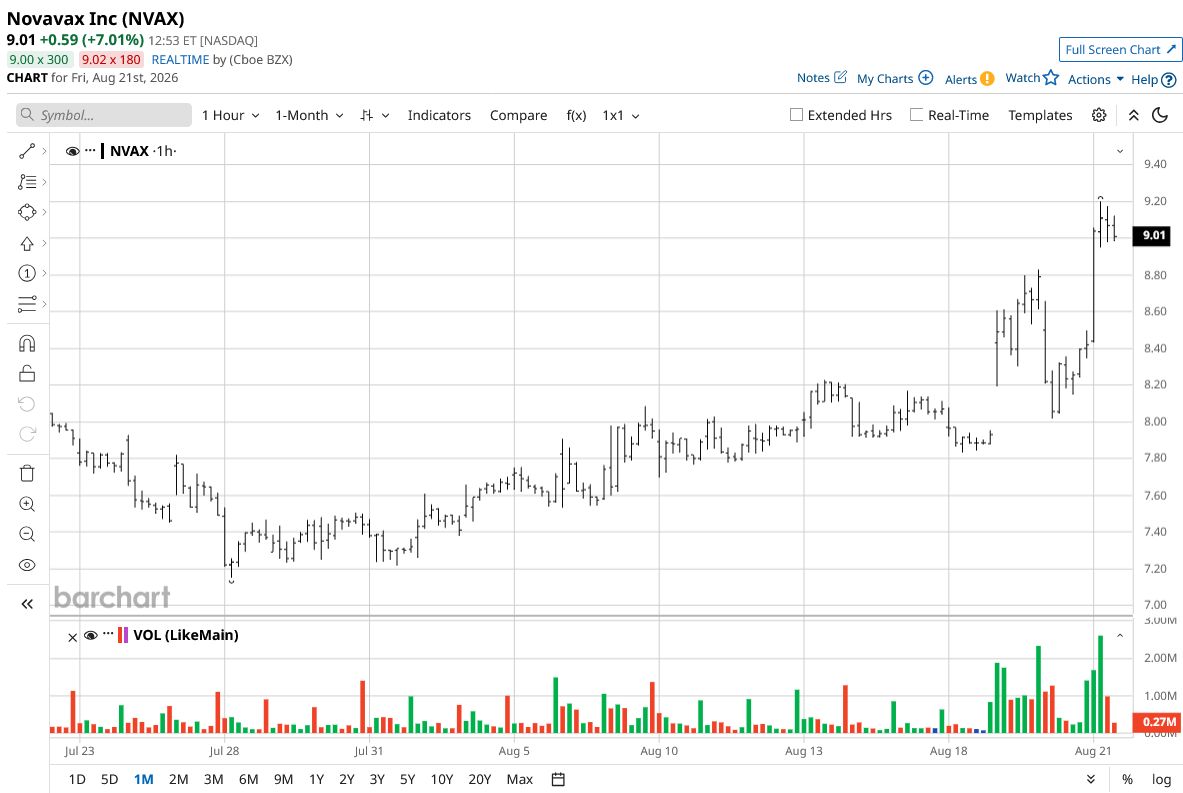
Task: Switch to dark mode moon icon
Action: (1160, 115)
